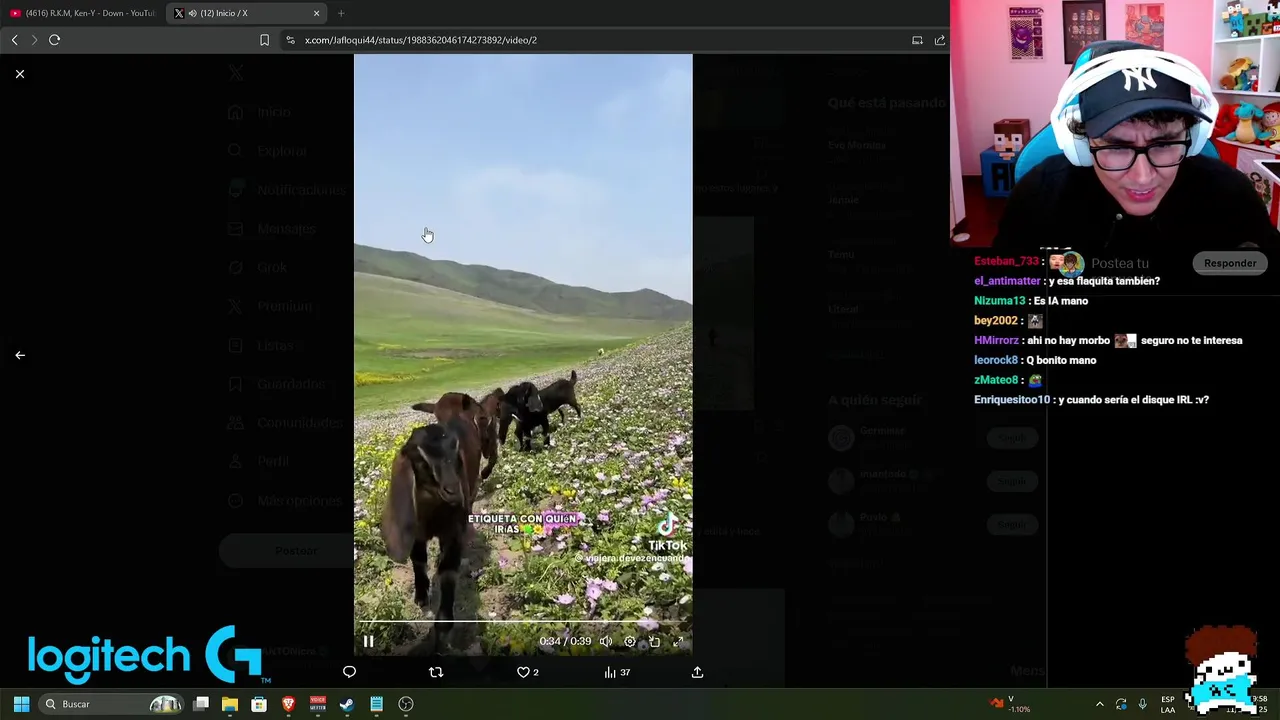The width and height of the screenshot is (1280, 720).
Task: Open Steam from the taskbar
Action: (x=347, y=704)
